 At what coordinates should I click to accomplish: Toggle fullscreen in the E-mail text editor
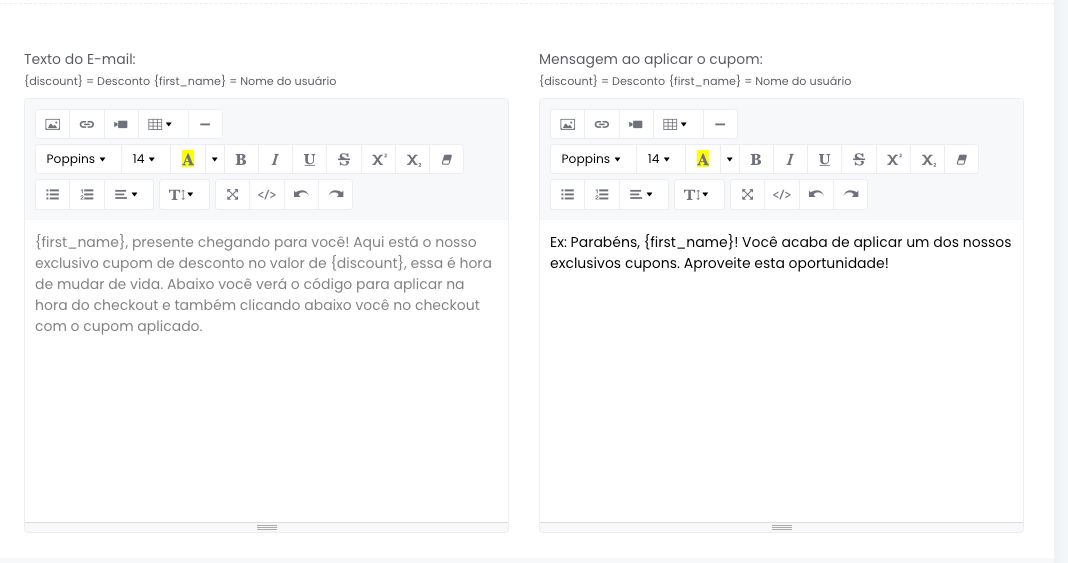pos(233,195)
